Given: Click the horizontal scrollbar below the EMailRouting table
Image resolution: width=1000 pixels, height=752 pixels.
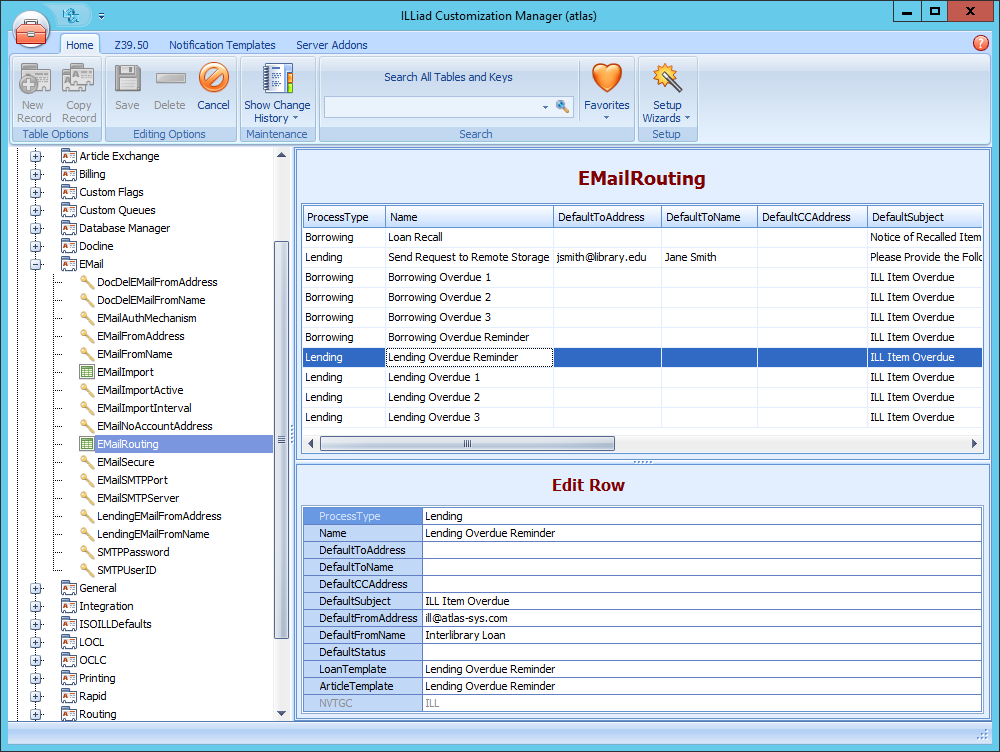Looking at the screenshot, I should click(467, 443).
